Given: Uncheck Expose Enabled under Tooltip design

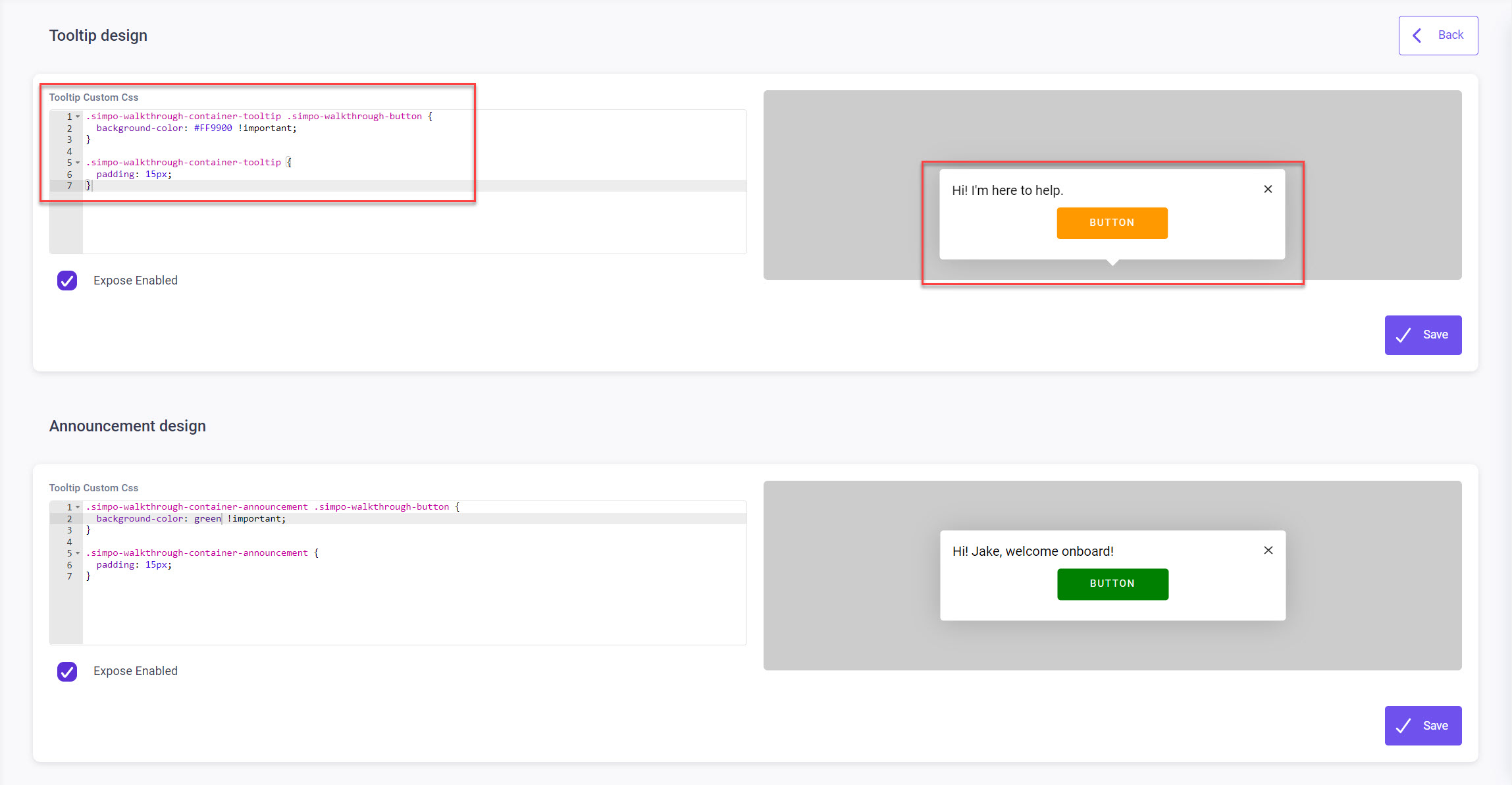Looking at the screenshot, I should (x=67, y=281).
